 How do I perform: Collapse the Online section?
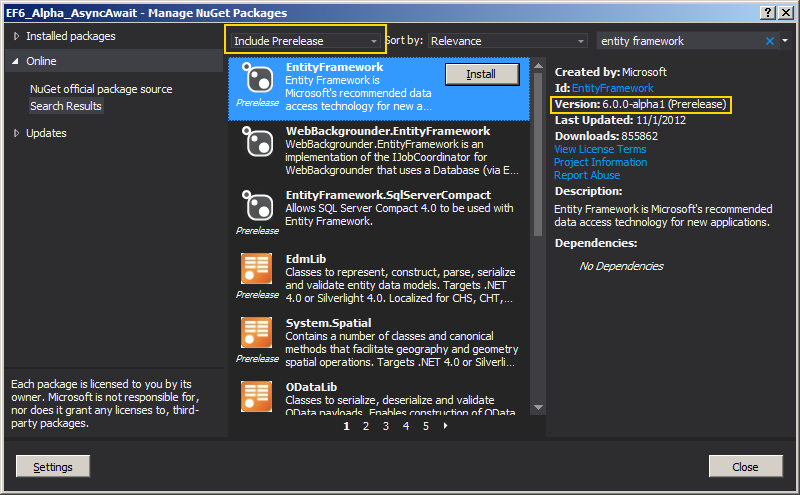[x=17, y=61]
